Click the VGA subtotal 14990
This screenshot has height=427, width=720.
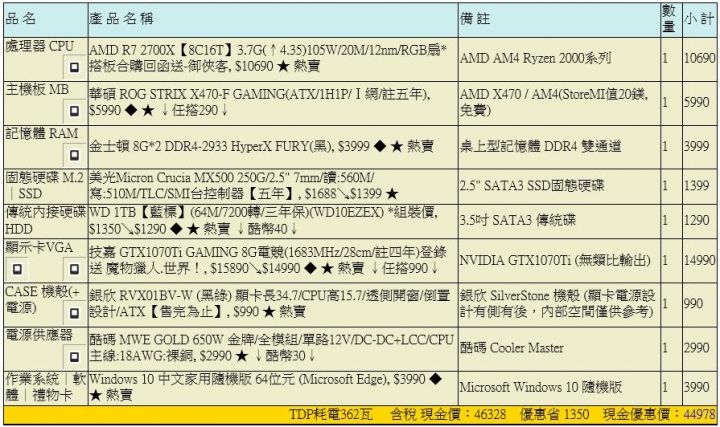coord(699,260)
